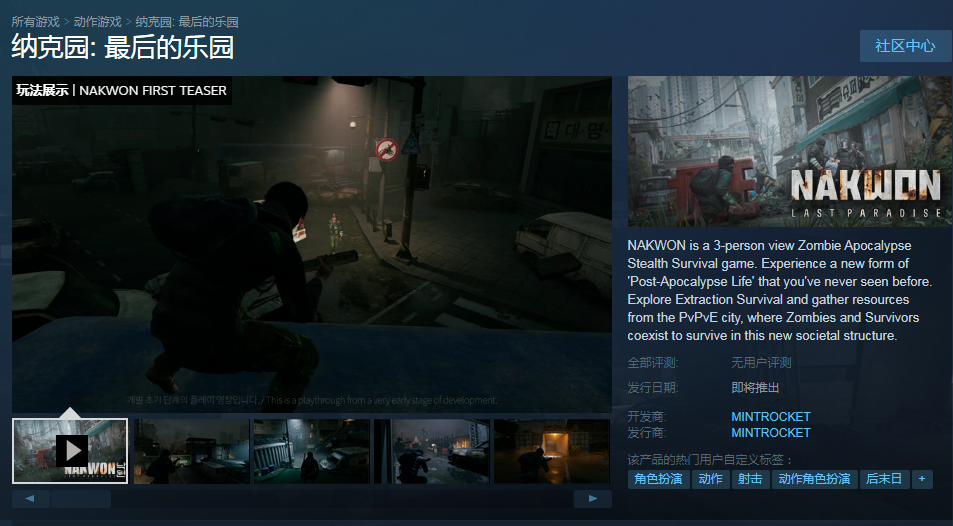Select the 后末日 tag
The image size is (953, 526).
tap(883, 479)
